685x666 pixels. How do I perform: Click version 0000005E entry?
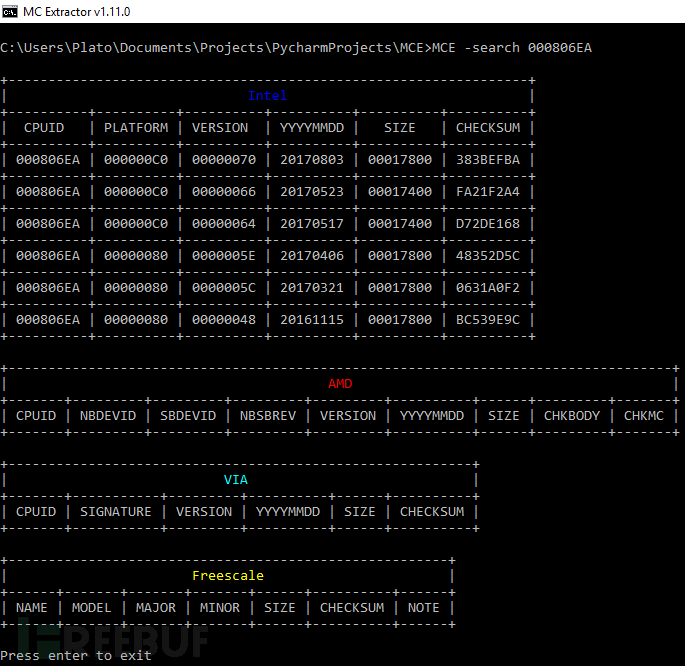click(224, 255)
